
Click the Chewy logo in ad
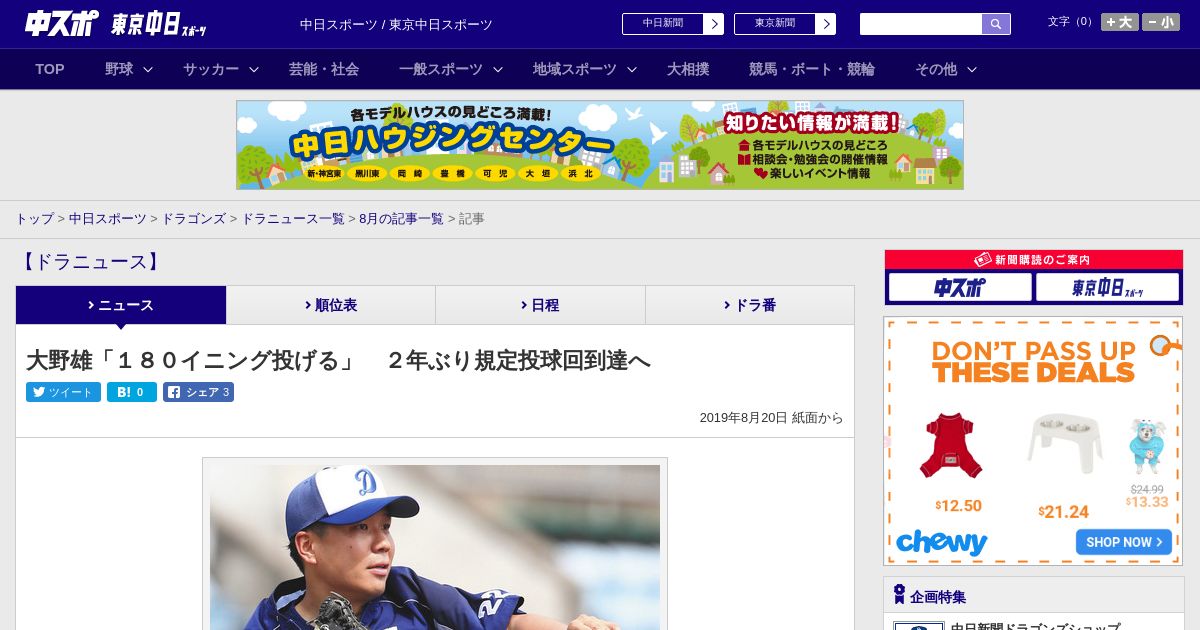click(x=941, y=542)
